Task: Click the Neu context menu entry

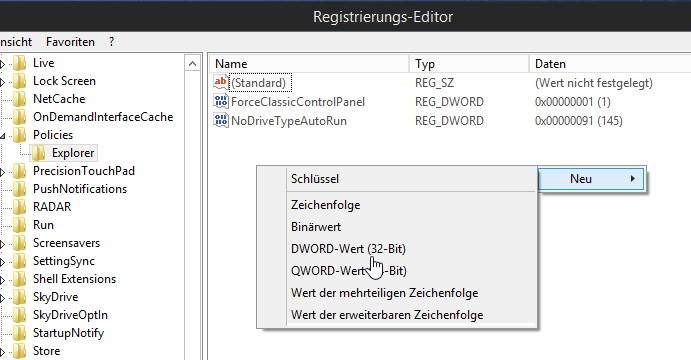Action: coord(591,179)
